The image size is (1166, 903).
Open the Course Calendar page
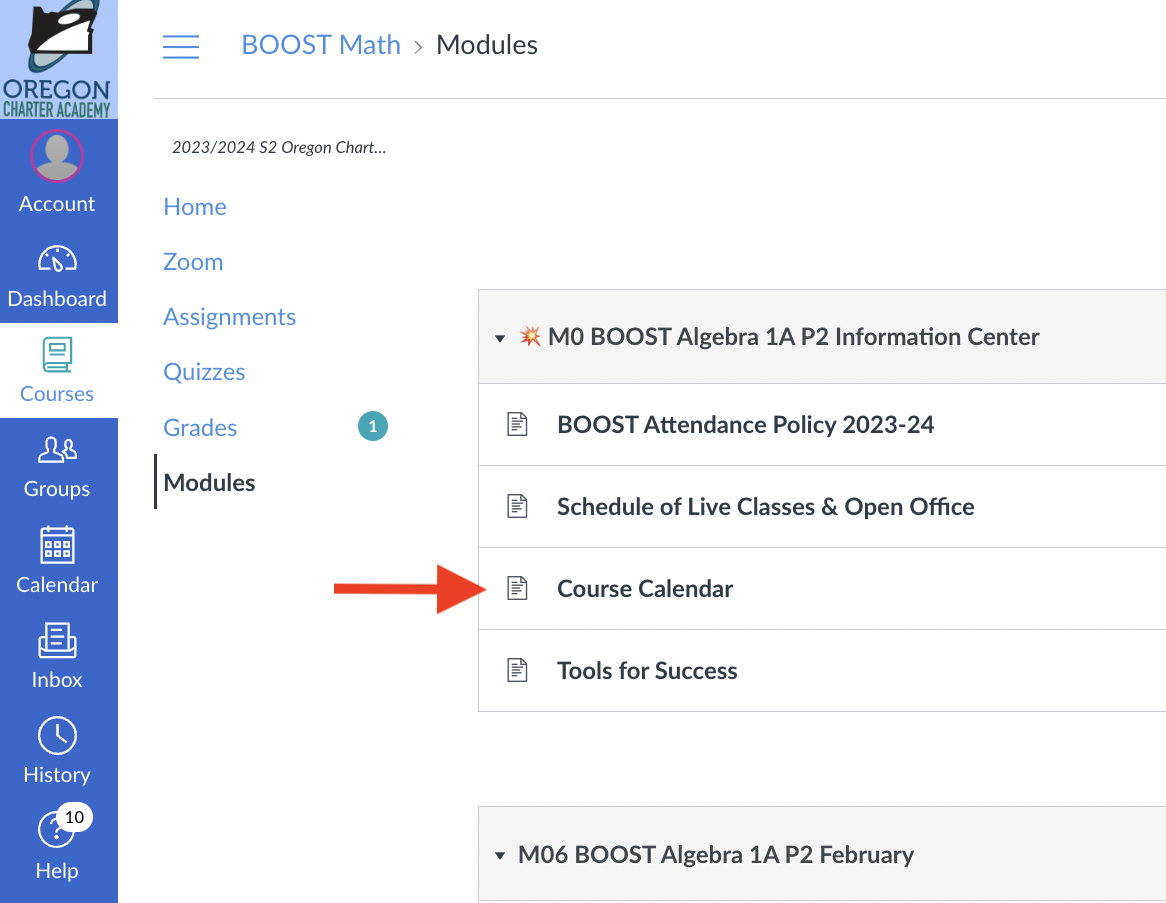click(x=645, y=588)
